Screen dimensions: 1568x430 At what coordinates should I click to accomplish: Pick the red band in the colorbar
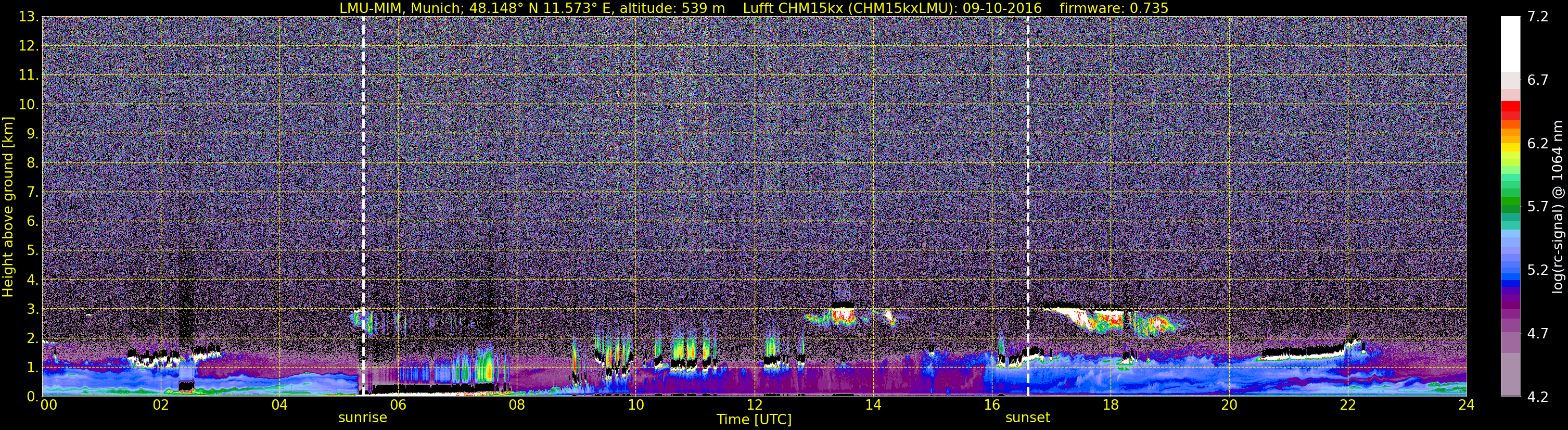[x=1510, y=107]
